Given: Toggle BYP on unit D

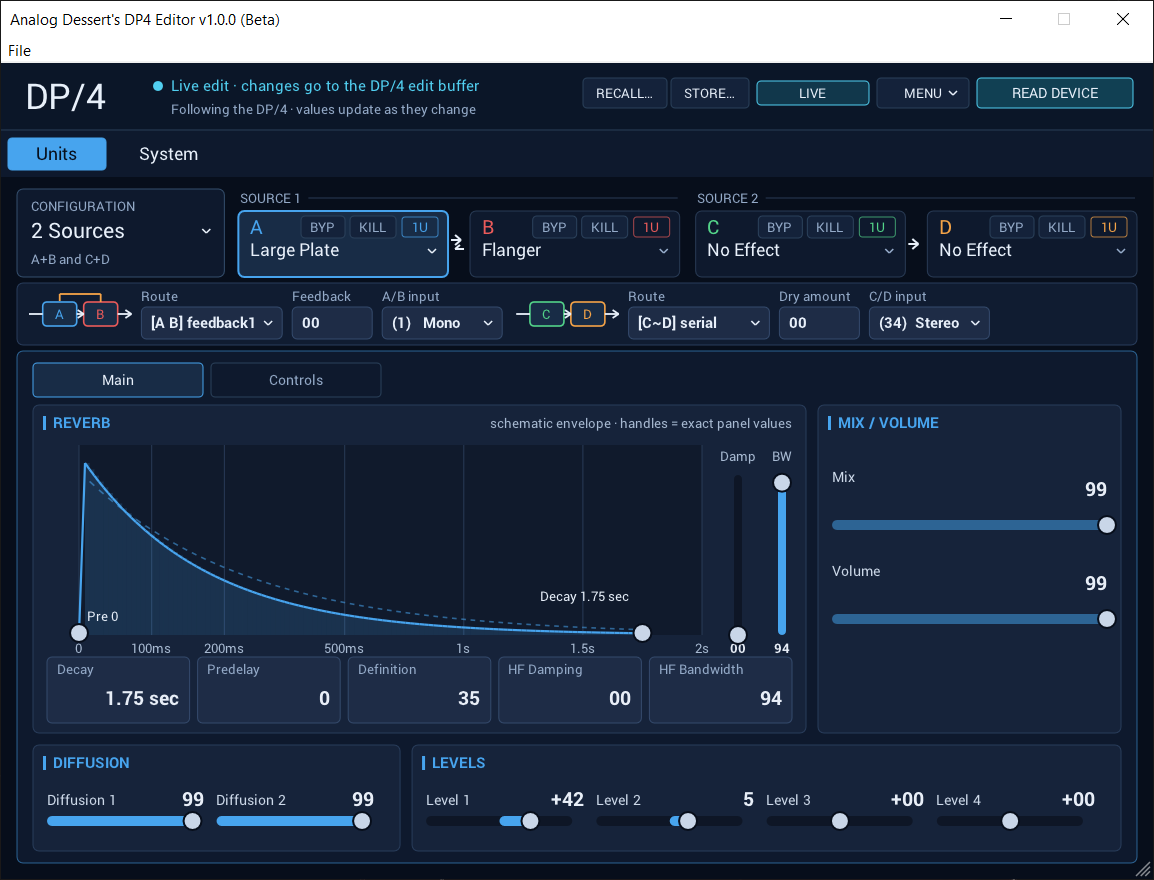Looking at the screenshot, I should (1010, 227).
